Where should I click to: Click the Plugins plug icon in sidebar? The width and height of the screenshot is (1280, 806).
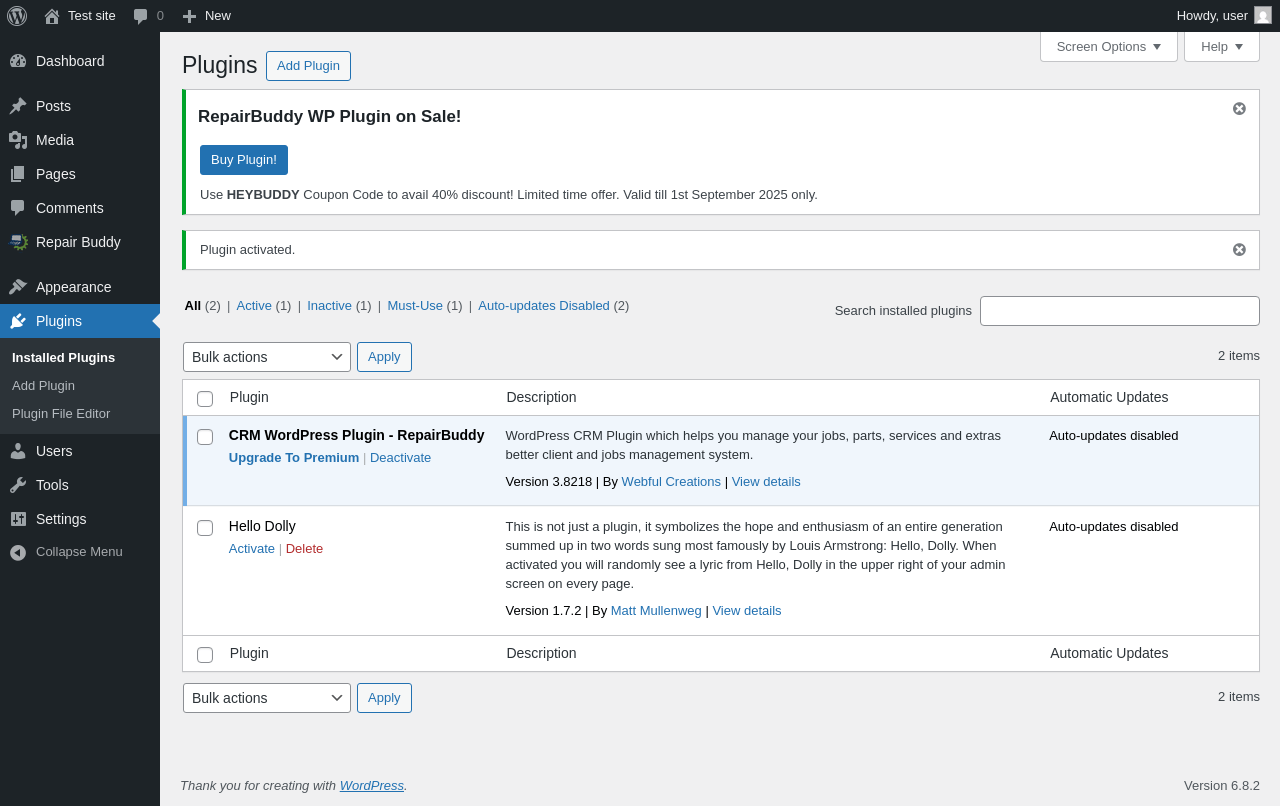18,321
